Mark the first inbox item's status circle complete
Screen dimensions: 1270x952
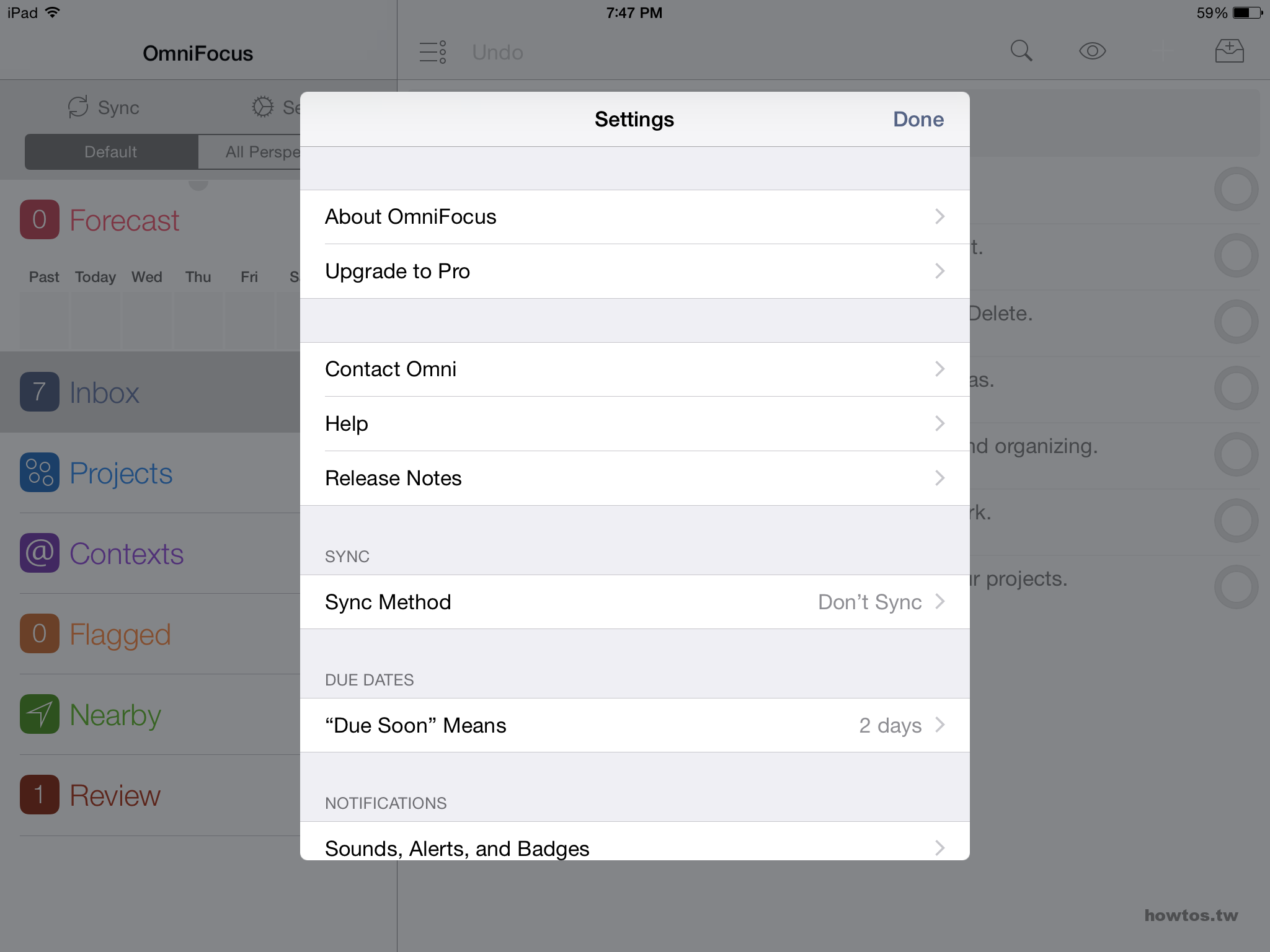click(x=1236, y=189)
